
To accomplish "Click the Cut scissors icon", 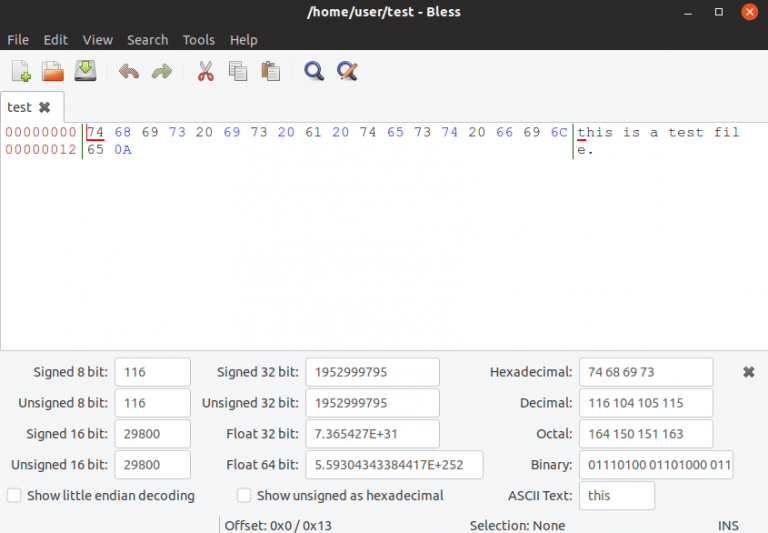I will (206, 71).
